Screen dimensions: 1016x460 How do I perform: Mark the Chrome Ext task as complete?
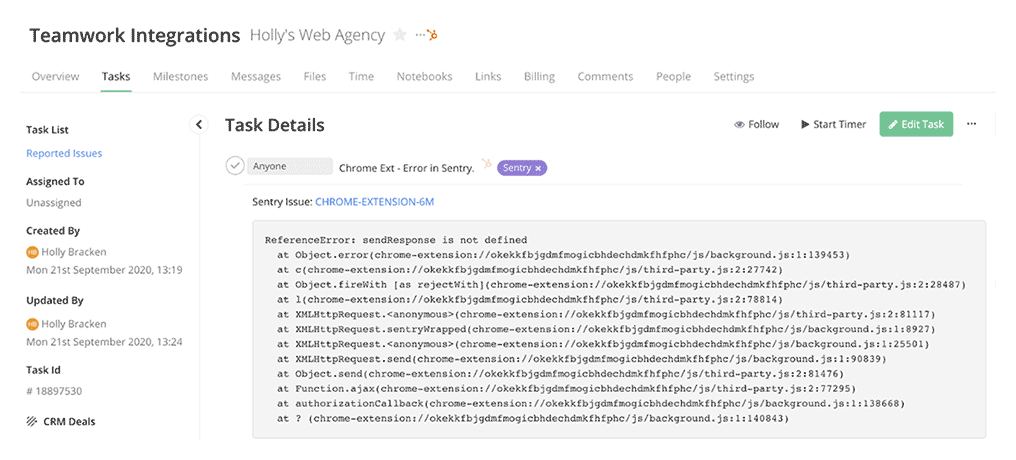click(x=235, y=166)
